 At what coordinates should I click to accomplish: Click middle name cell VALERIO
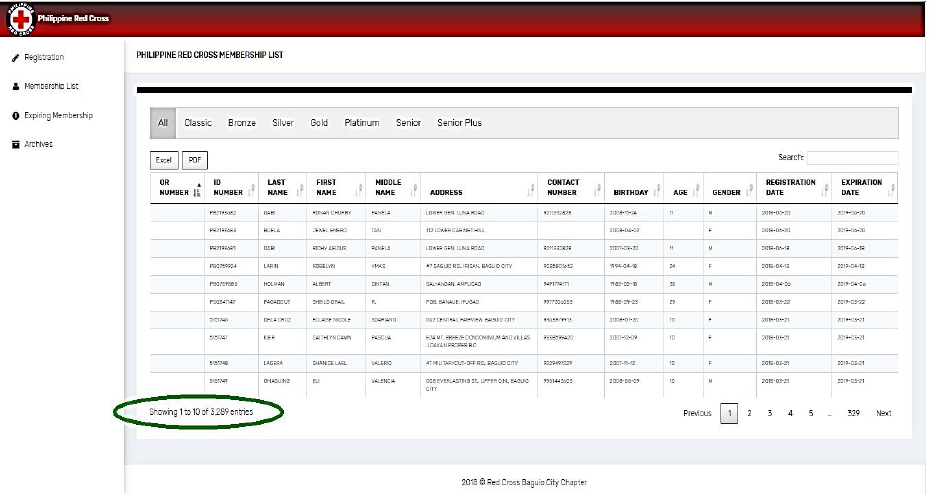382,363
